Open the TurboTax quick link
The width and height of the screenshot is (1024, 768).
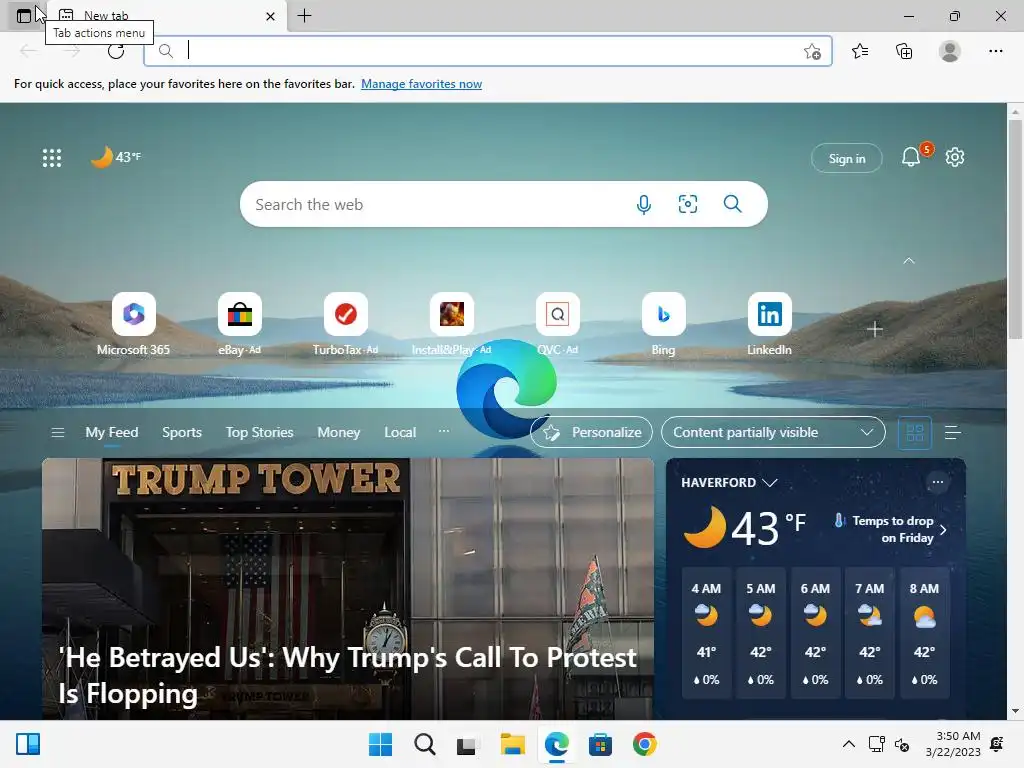[345, 324]
